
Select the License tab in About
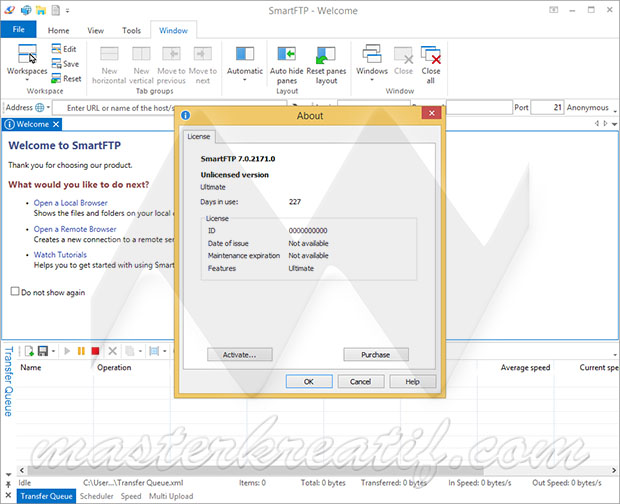[198, 137]
